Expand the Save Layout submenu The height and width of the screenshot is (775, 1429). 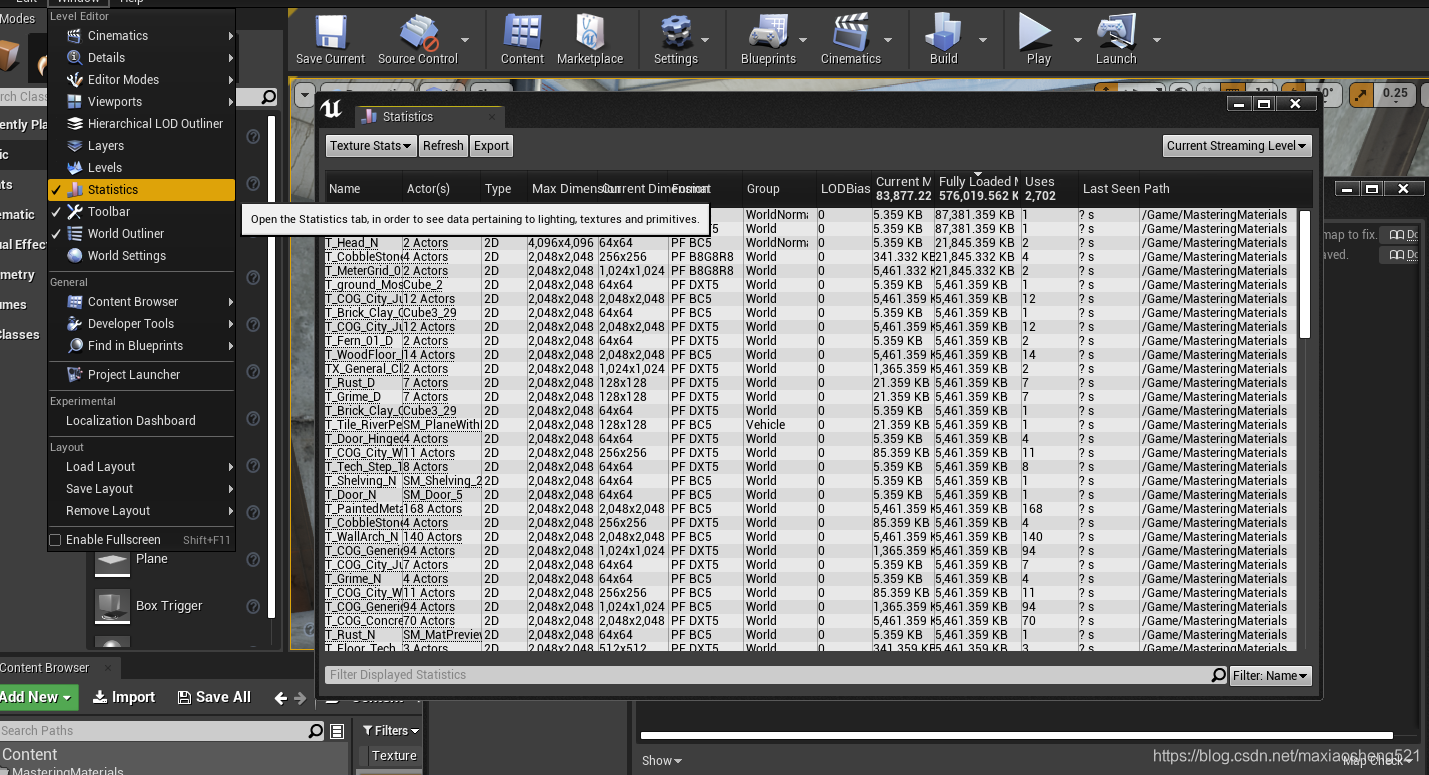[x=142, y=489]
